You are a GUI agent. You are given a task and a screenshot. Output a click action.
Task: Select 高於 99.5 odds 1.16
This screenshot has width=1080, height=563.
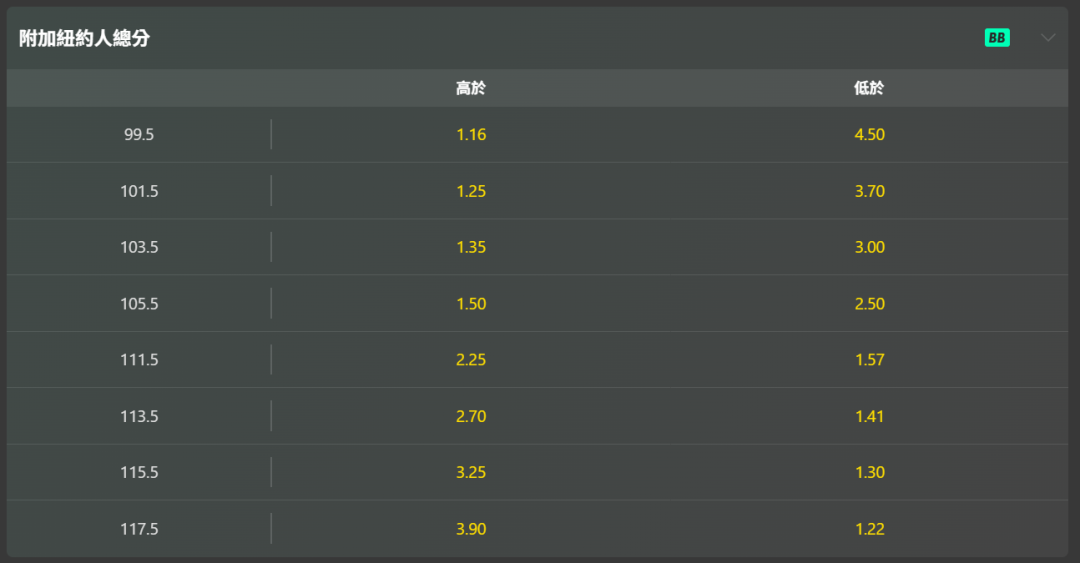pos(471,134)
